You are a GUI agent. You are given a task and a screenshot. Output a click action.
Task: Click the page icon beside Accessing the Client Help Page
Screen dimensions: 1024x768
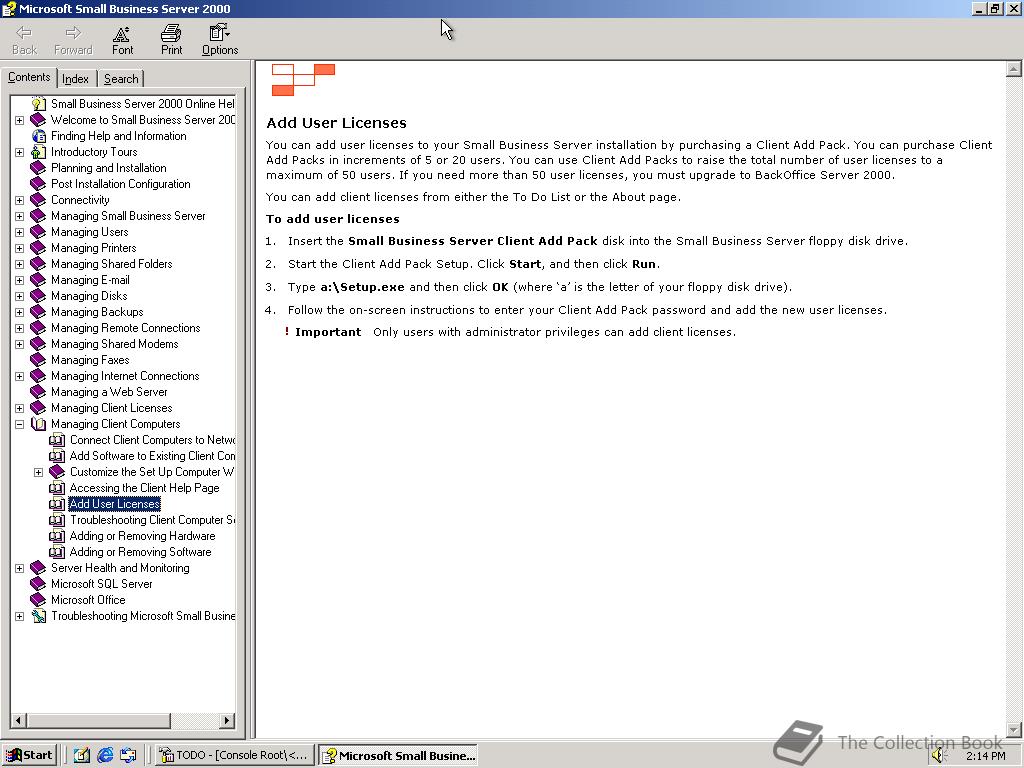click(57, 488)
